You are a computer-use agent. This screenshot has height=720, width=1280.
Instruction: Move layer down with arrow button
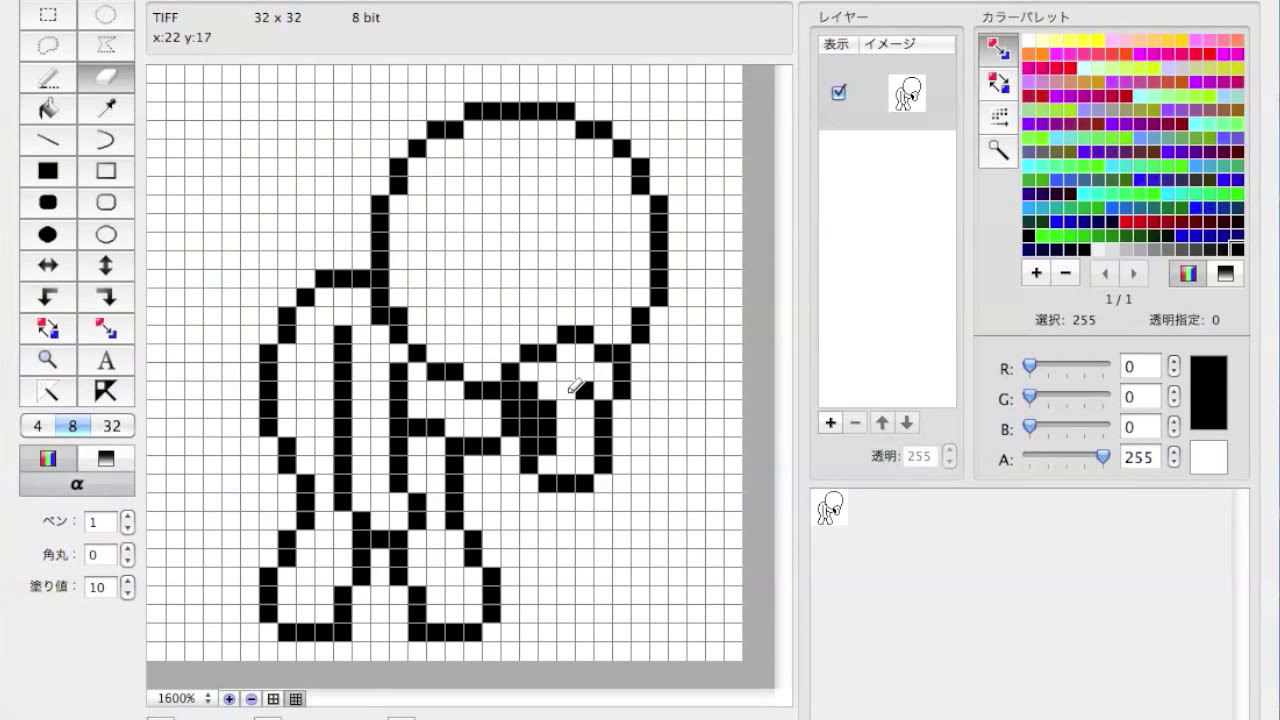click(x=907, y=423)
